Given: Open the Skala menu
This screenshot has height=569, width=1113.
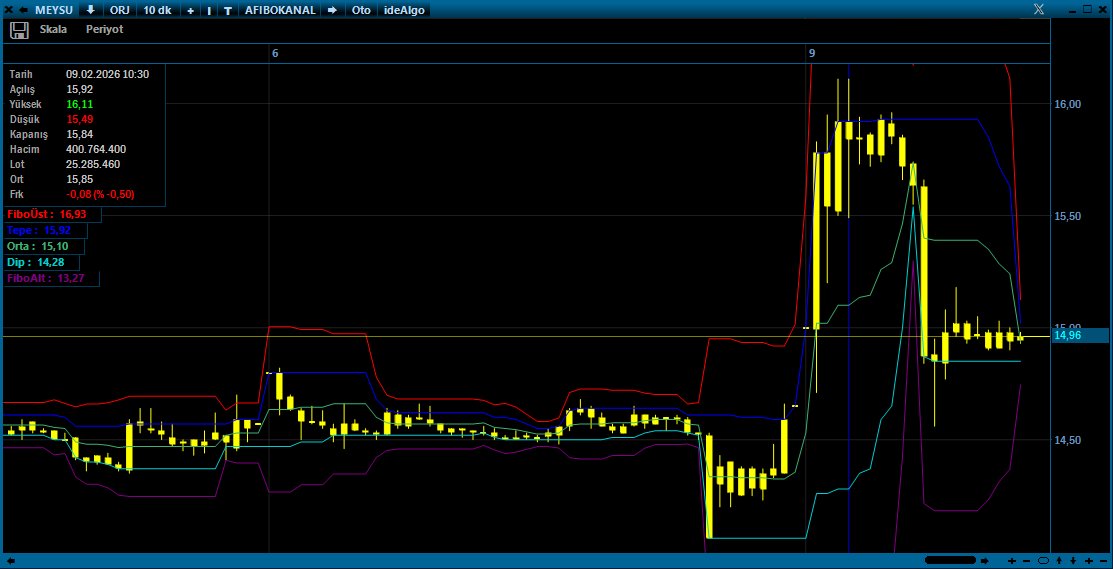Looking at the screenshot, I should tap(53, 30).
